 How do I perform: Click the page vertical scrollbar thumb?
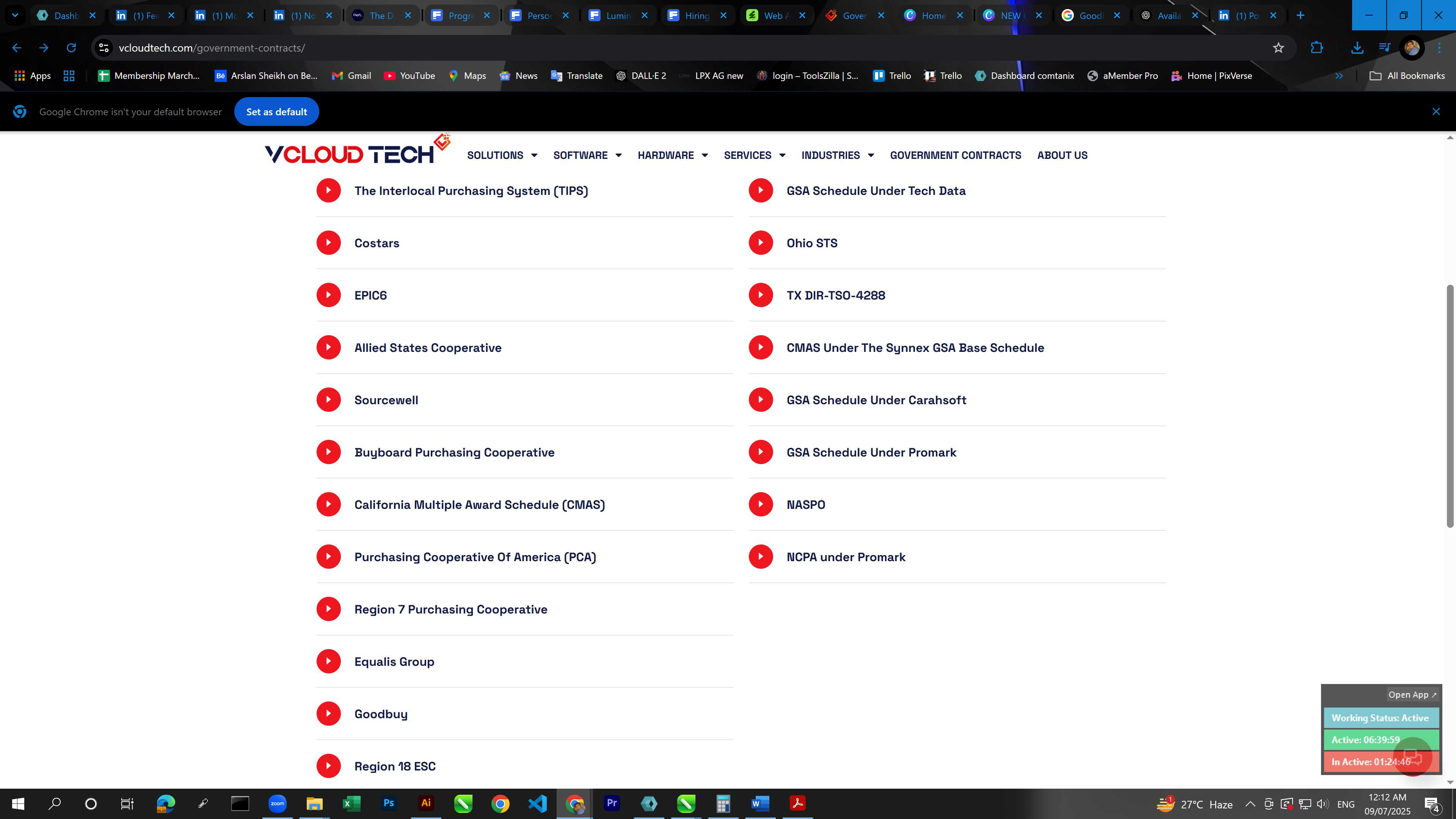coord(1450,406)
